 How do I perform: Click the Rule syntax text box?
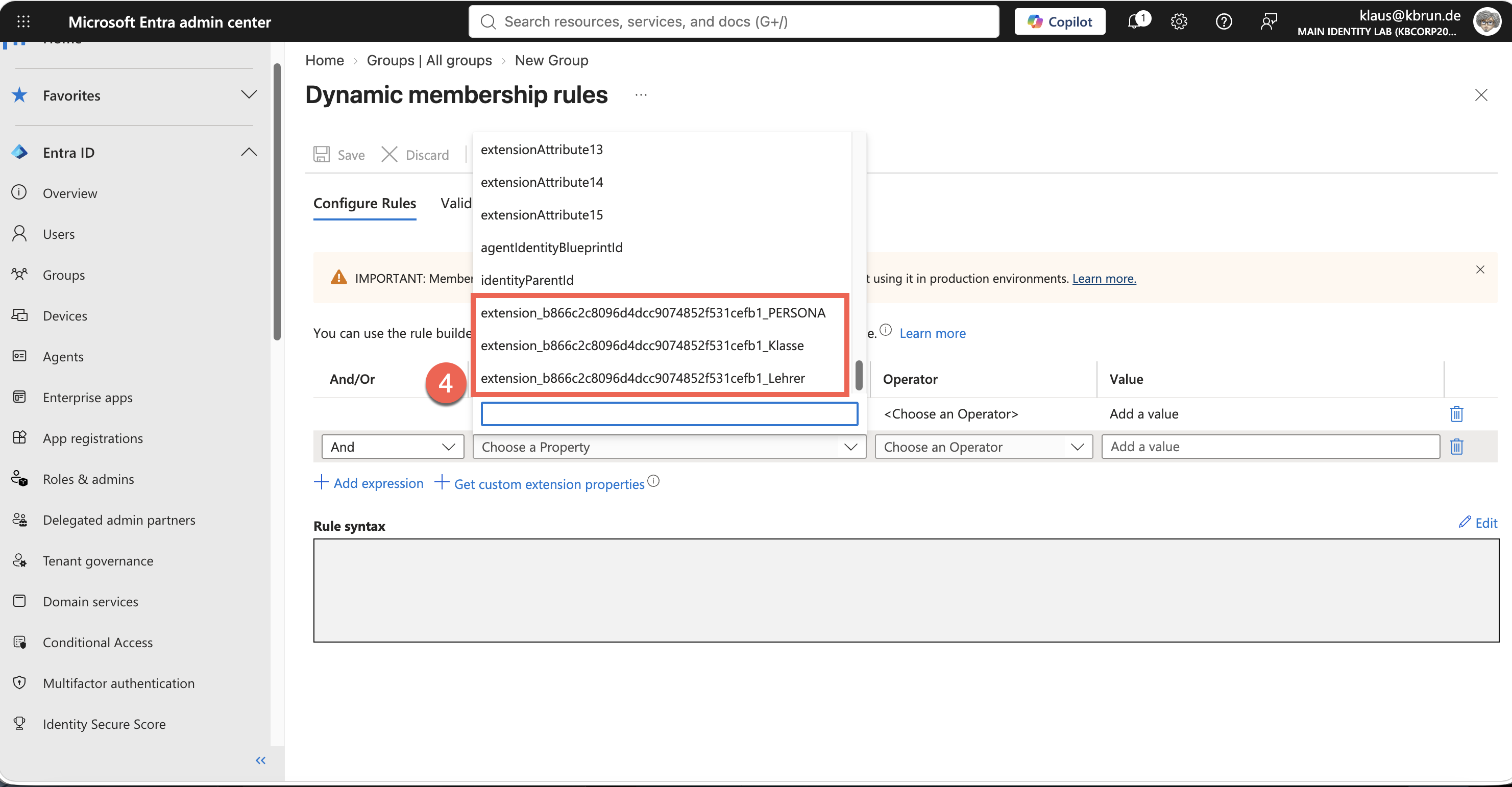coord(906,591)
